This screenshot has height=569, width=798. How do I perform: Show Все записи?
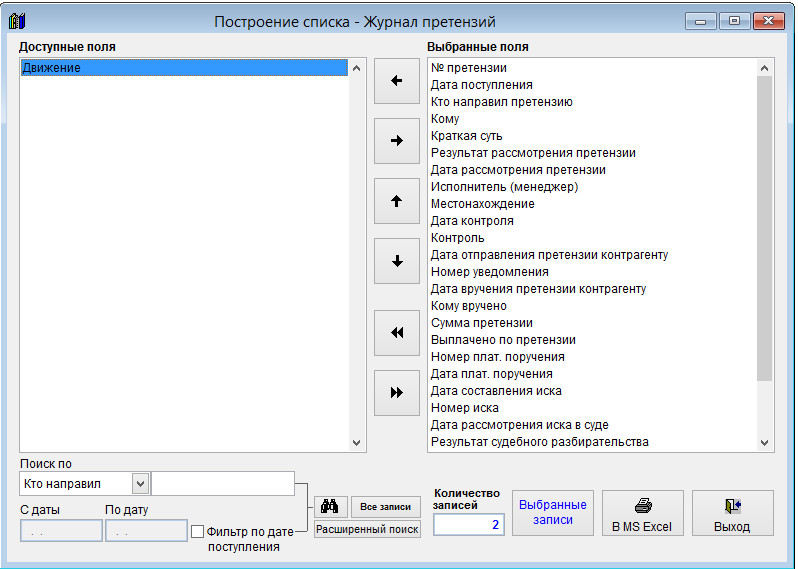pyautogui.click(x=385, y=506)
